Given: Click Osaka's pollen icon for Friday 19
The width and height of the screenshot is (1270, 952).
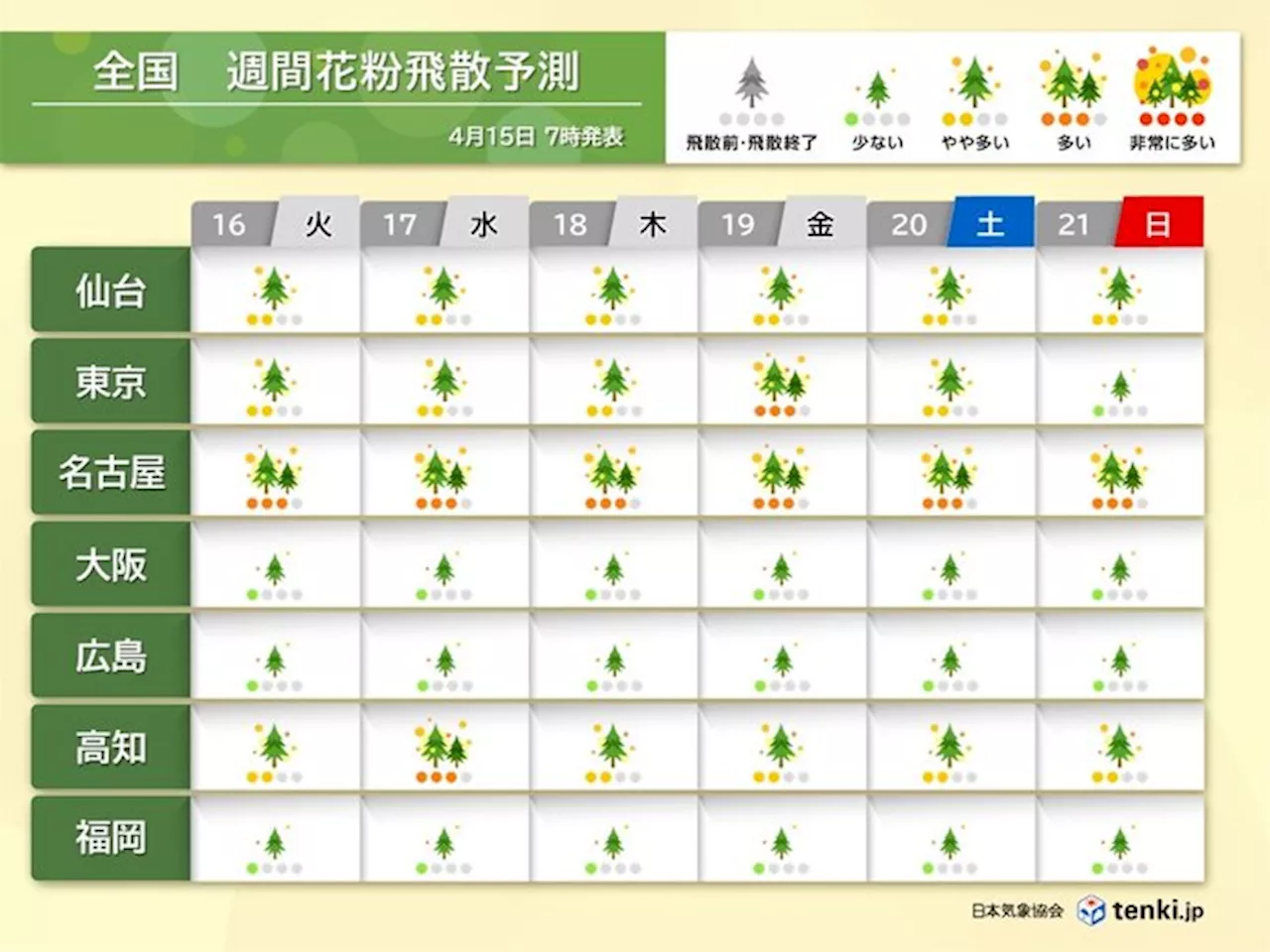Looking at the screenshot, I should pyautogui.click(x=782, y=576).
